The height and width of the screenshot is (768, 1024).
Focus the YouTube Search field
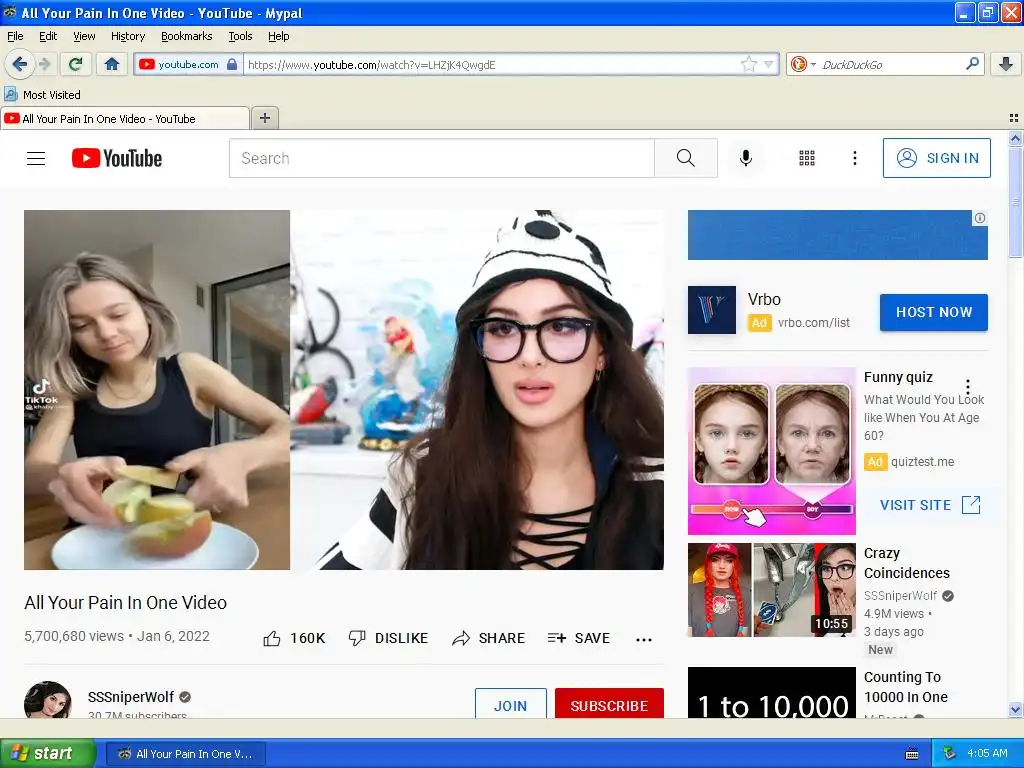pyautogui.click(x=441, y=158)
